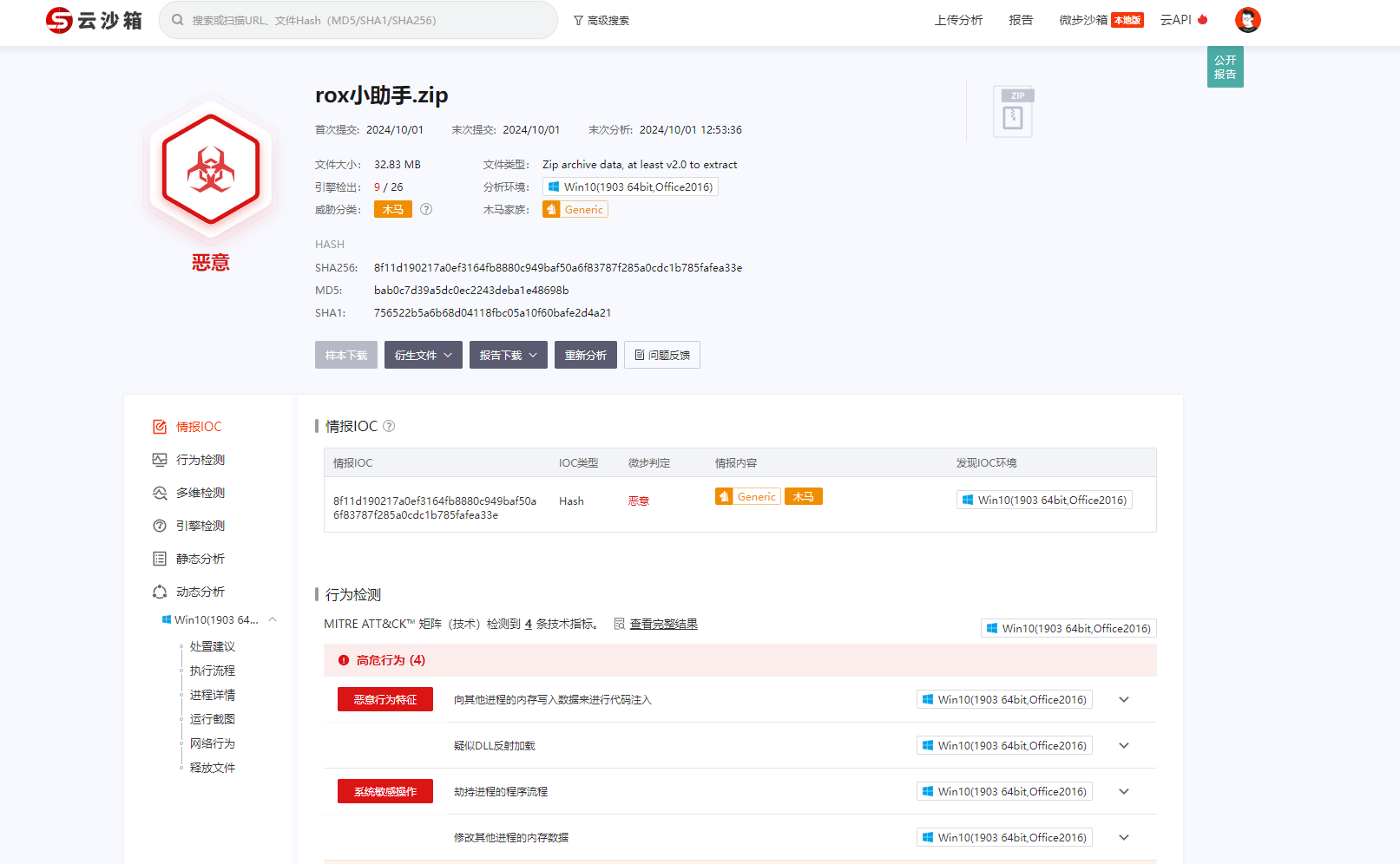Viewport: 1400px width, 864px height.
Task: Click the 公开报告 green badge
Action: click(1225, 67)
